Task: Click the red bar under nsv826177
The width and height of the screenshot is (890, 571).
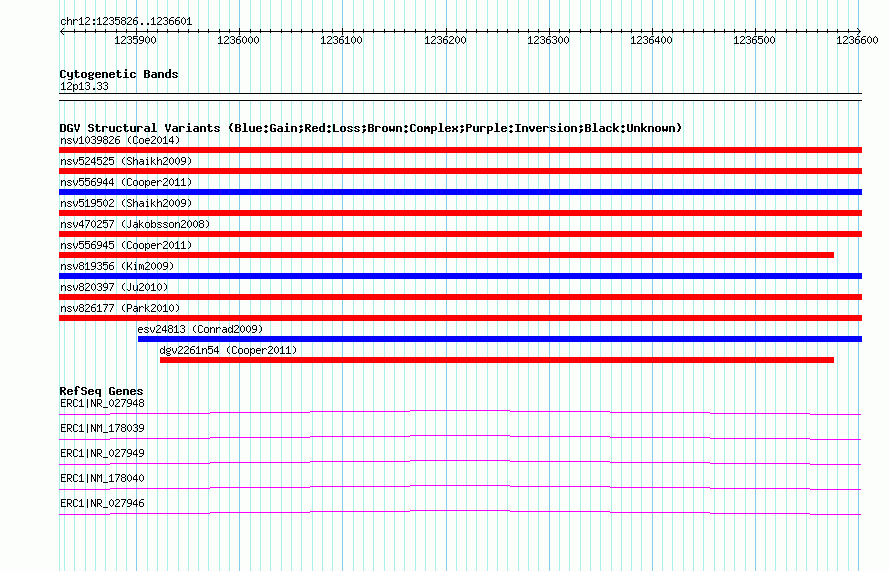Action: pos(460,318)
